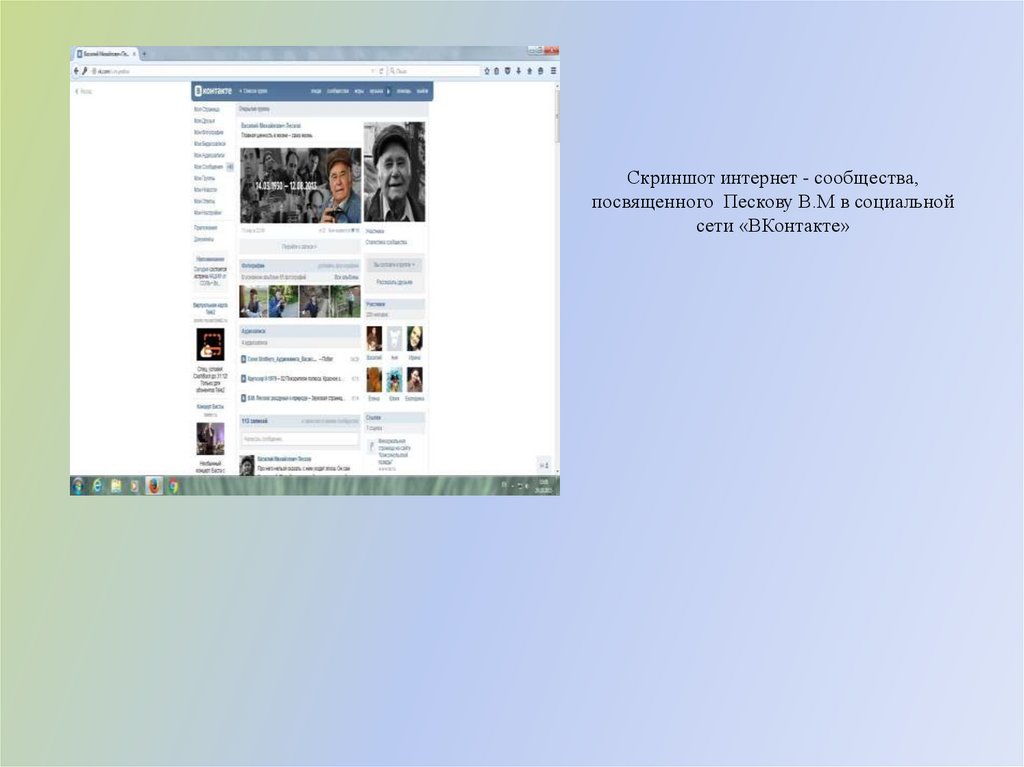Click the scroll-to-top widget near page bottom
1024x767 pixels.
[x=543, y=465]
